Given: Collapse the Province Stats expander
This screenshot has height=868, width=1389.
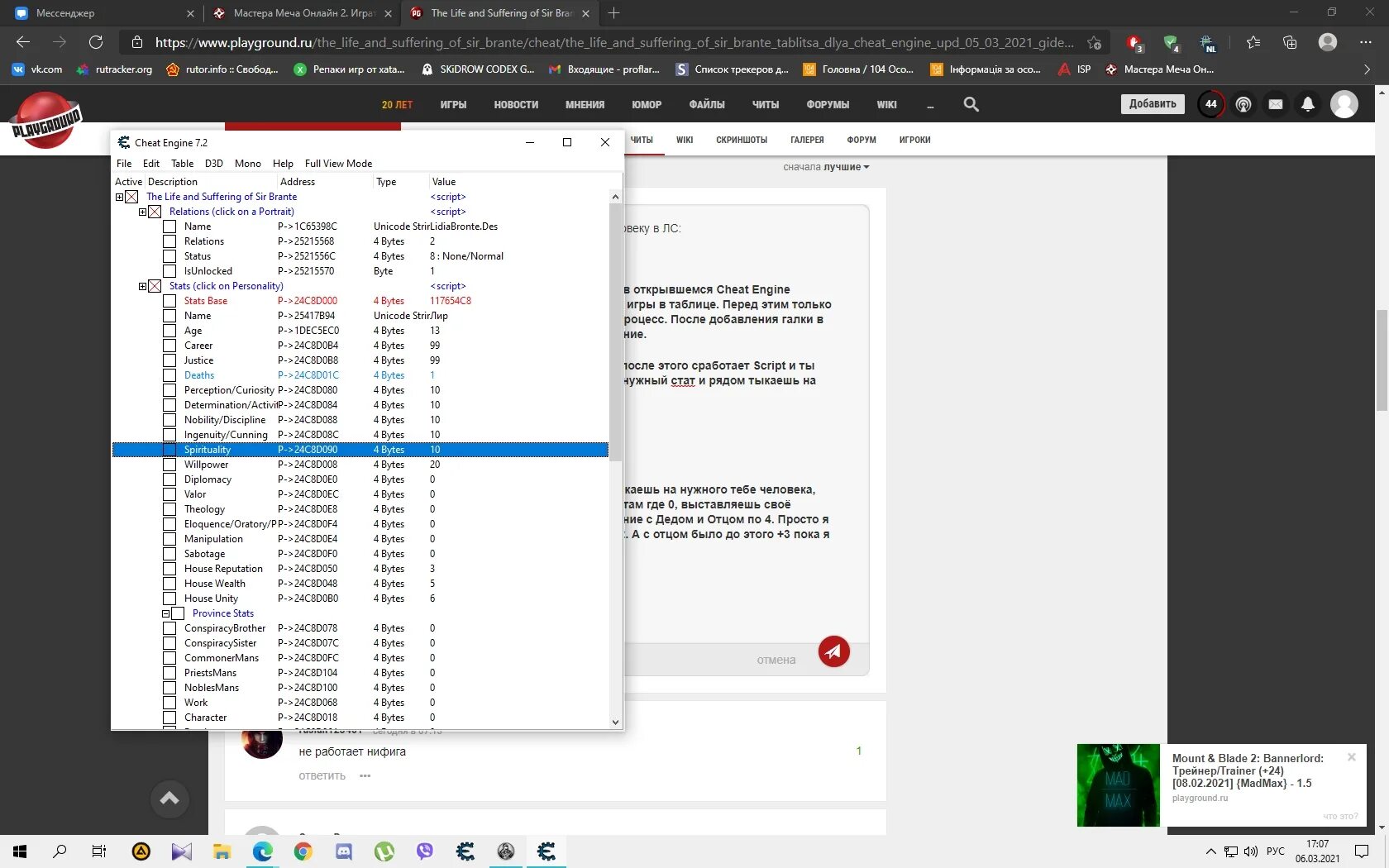Looking at the screenshot, I should coord(165,613).
